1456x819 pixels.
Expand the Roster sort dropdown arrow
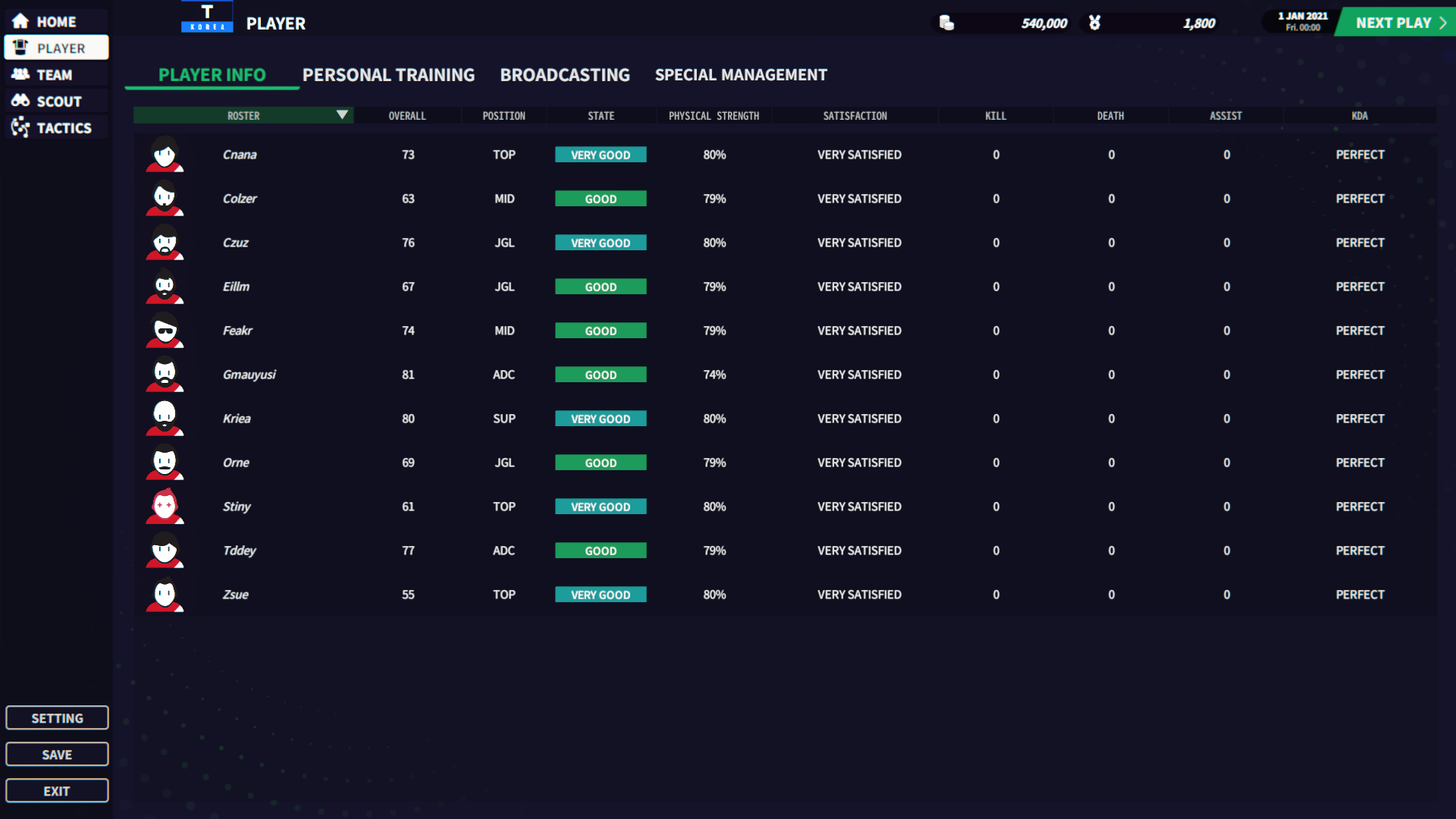click(342, 115)
